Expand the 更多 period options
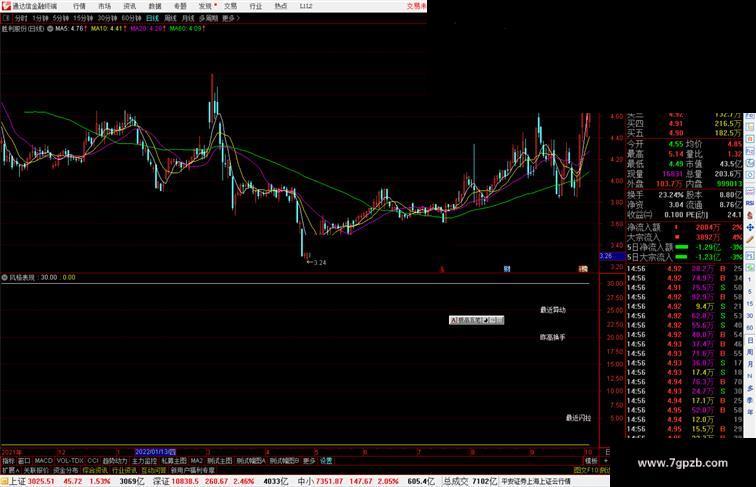 (230, 18)
